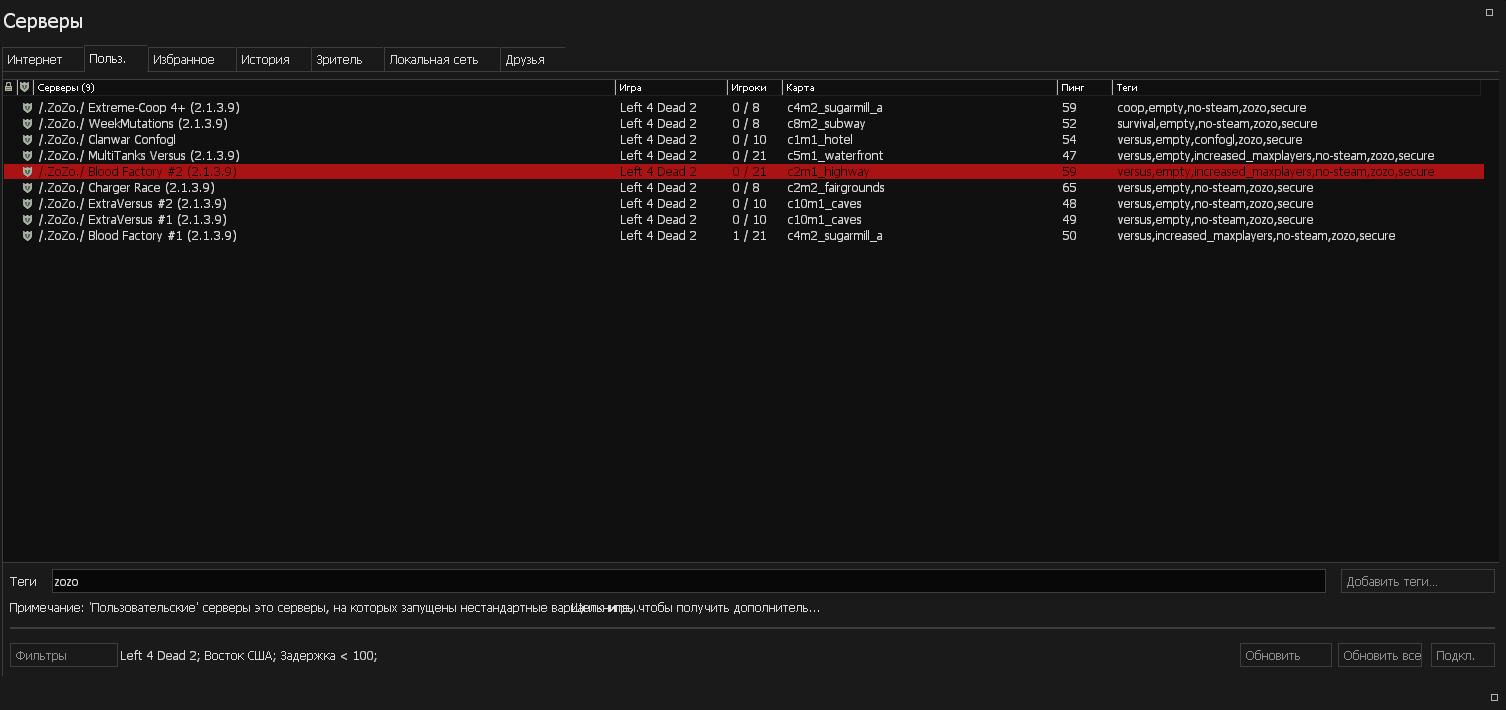Click the Обновить button

[x=1285, y=655]
